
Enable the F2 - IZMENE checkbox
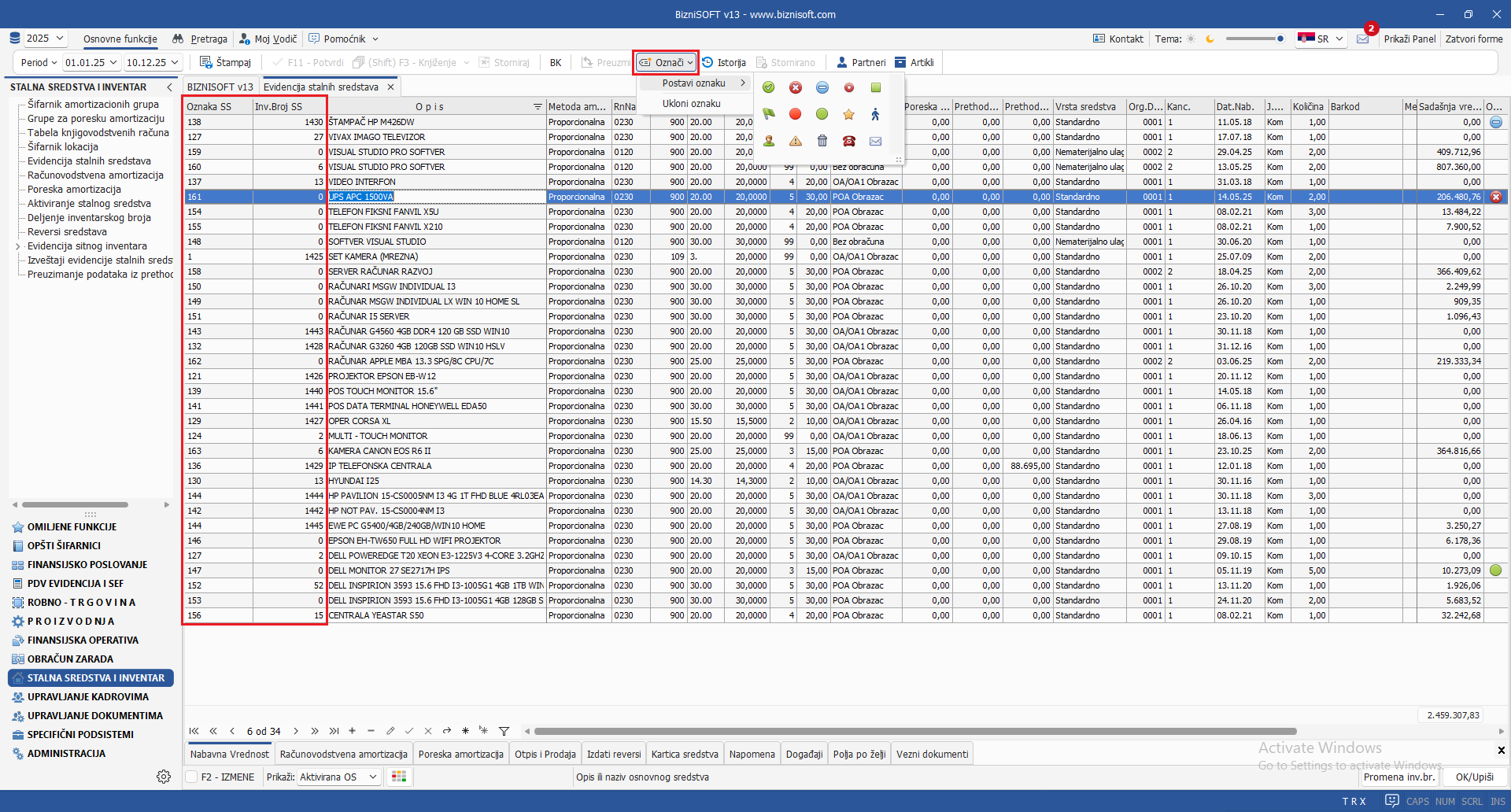(191, 777)
